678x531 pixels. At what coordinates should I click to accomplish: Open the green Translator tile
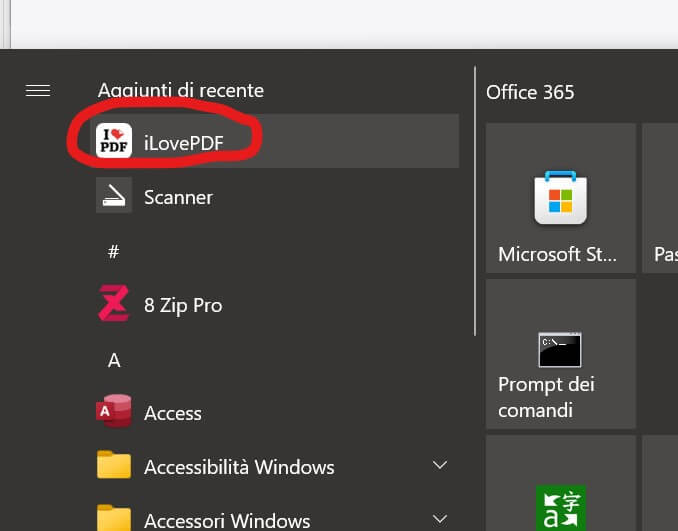coord(560,506)
